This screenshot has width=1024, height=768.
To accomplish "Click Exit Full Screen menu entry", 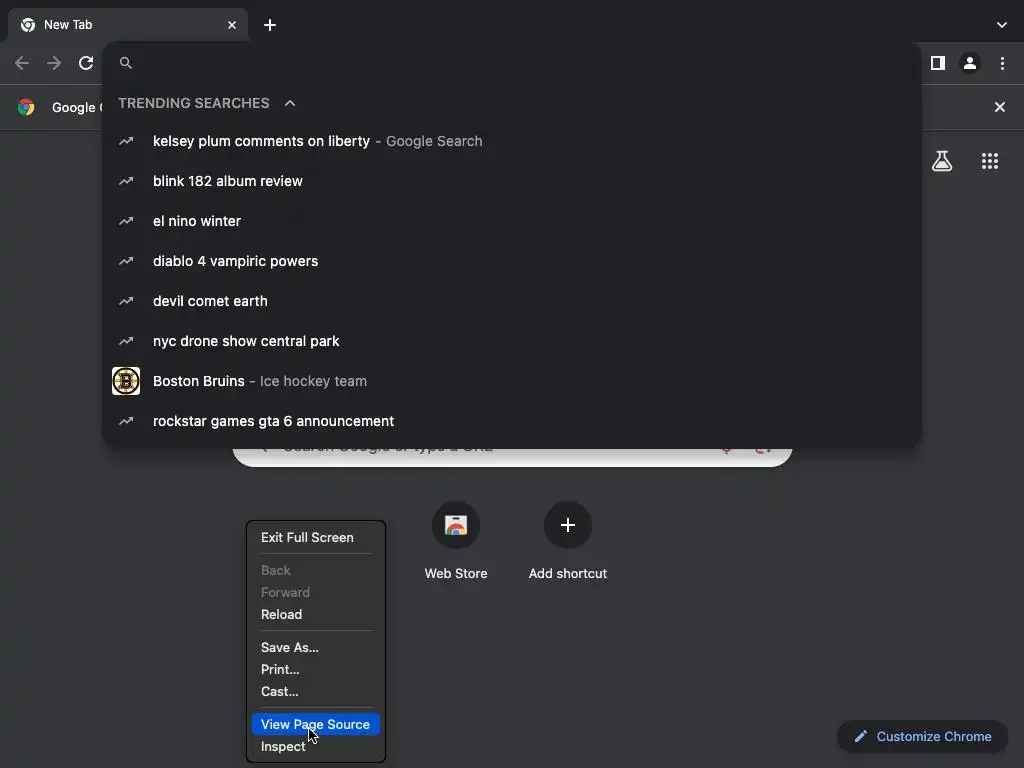I will [307, 537].
